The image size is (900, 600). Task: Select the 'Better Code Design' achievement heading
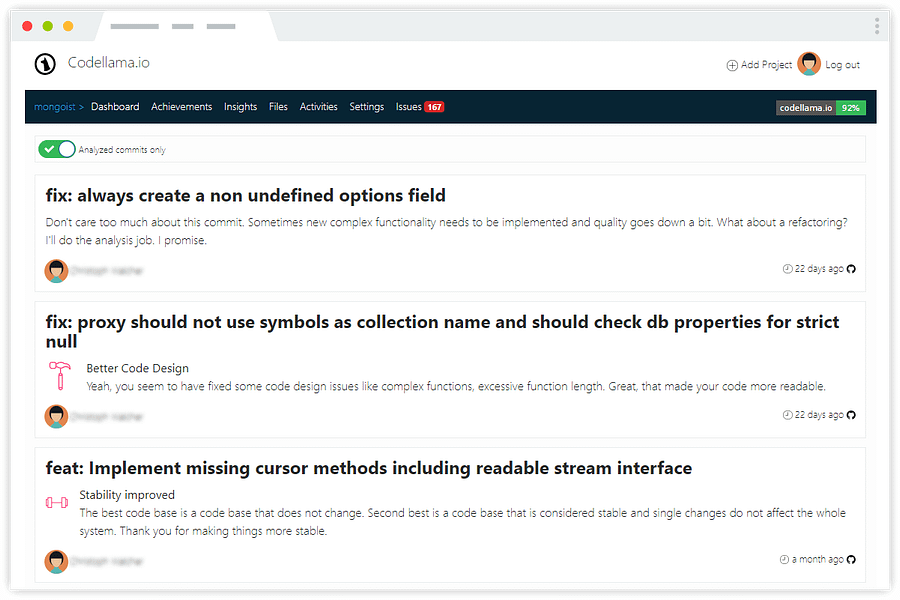click(138, 369)
